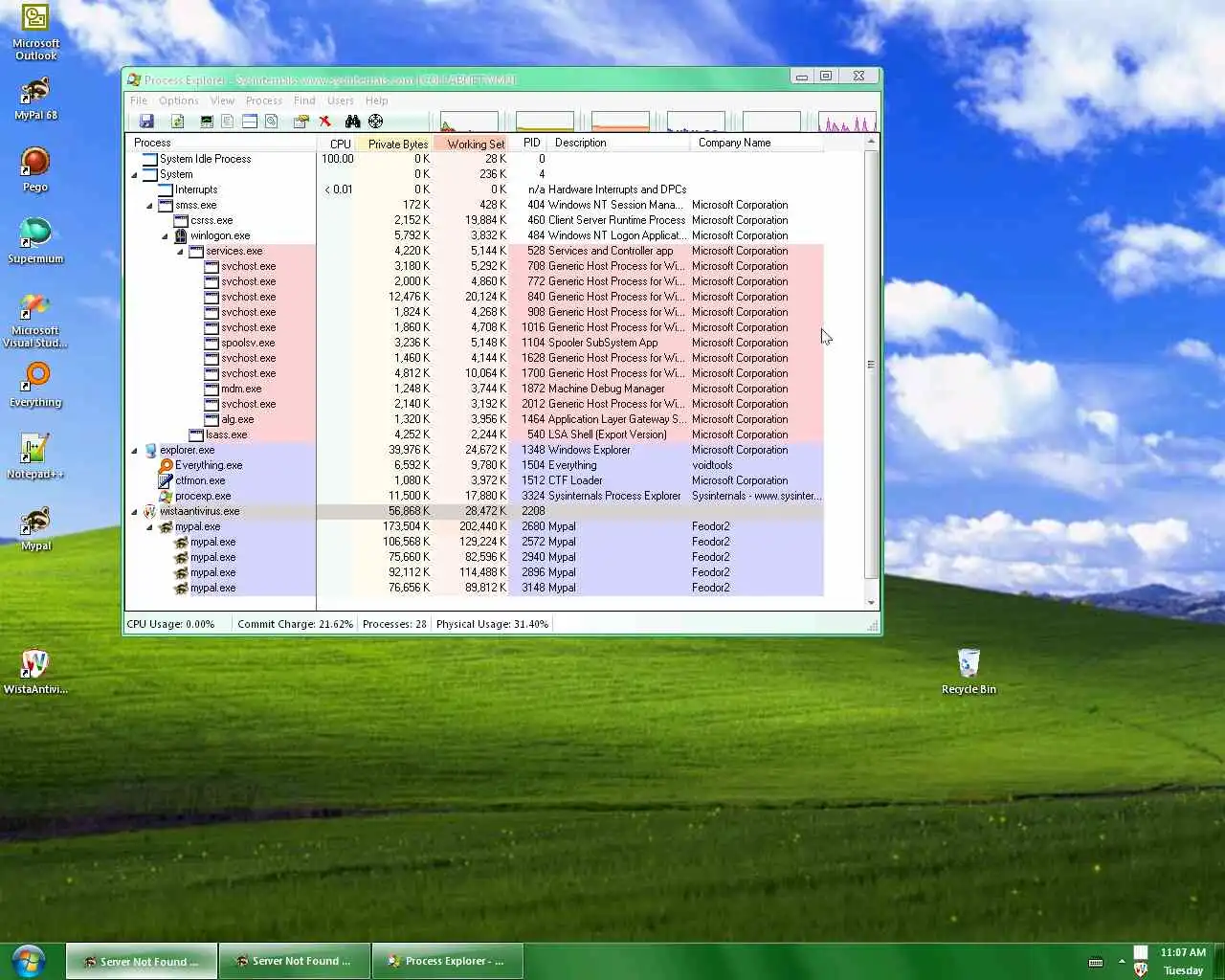Open the process Properties toolbar icon

coord(301,122)
